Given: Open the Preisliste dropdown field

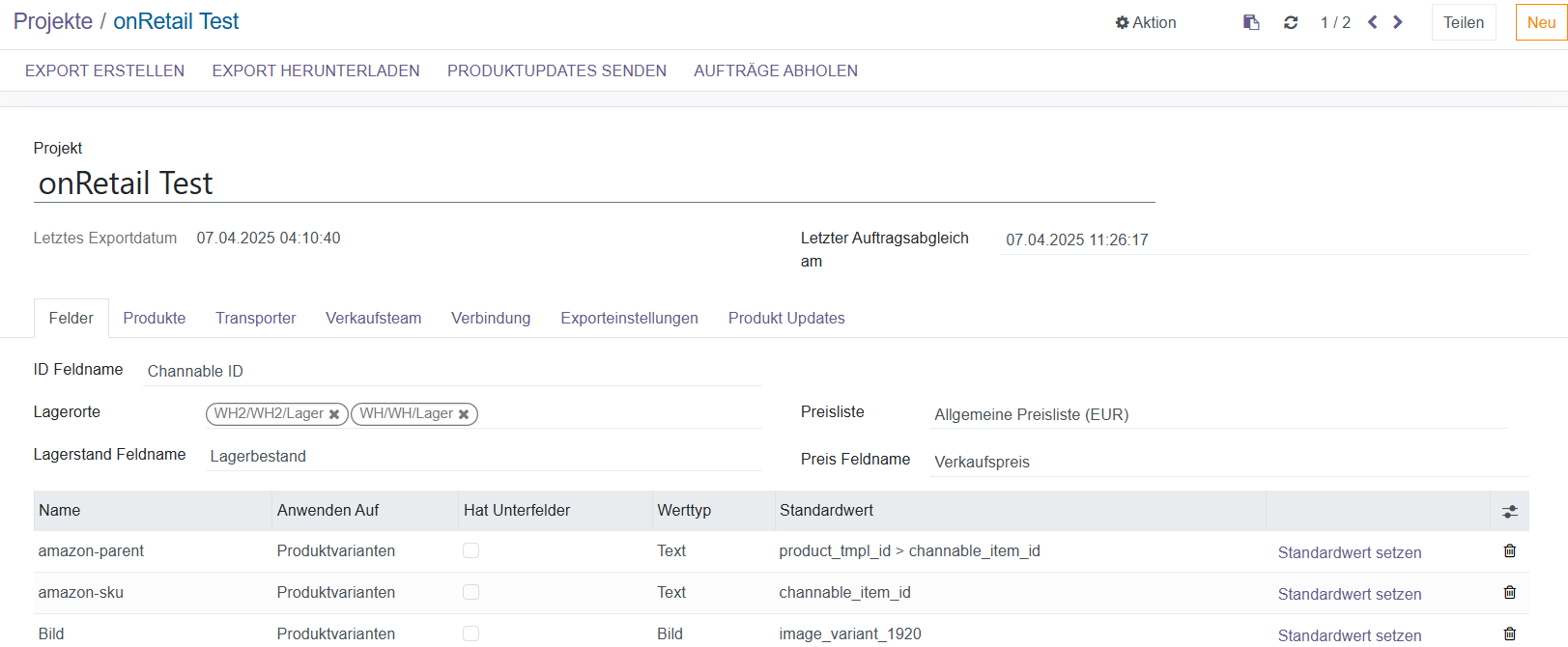Looking at the screenshot, I should pyautogui.click(x=1217, y=414).
